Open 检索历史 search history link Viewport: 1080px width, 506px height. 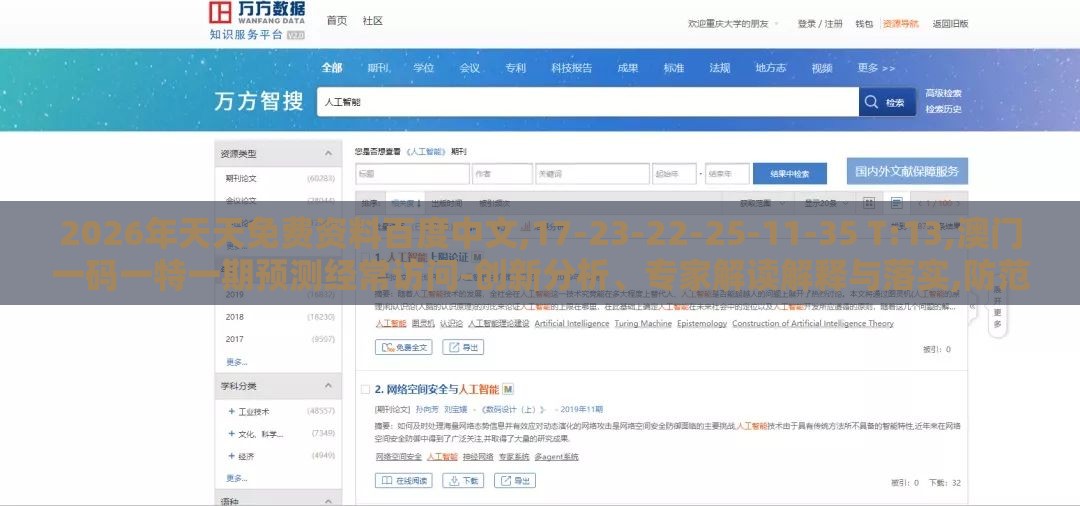(944, 109)
